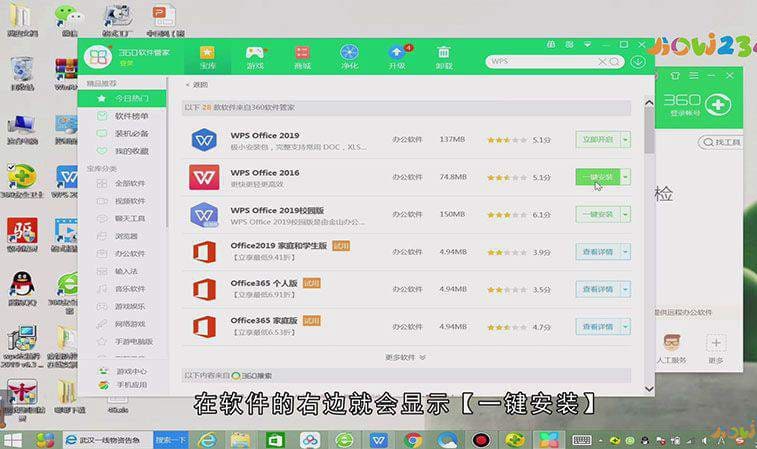Select 装机必备 in the sidebar
Screen dimensions: 757x449
coord(122,133)
